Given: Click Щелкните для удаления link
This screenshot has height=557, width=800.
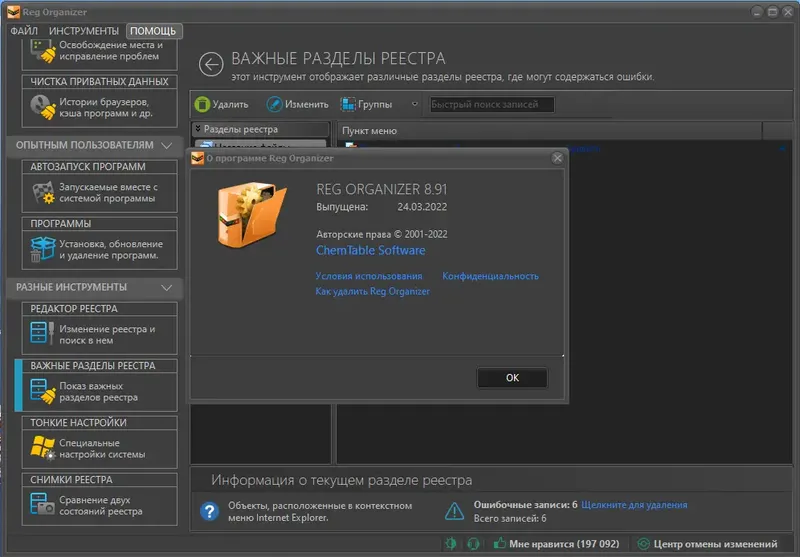Looking at the screenshot, I should pos(634,504).
